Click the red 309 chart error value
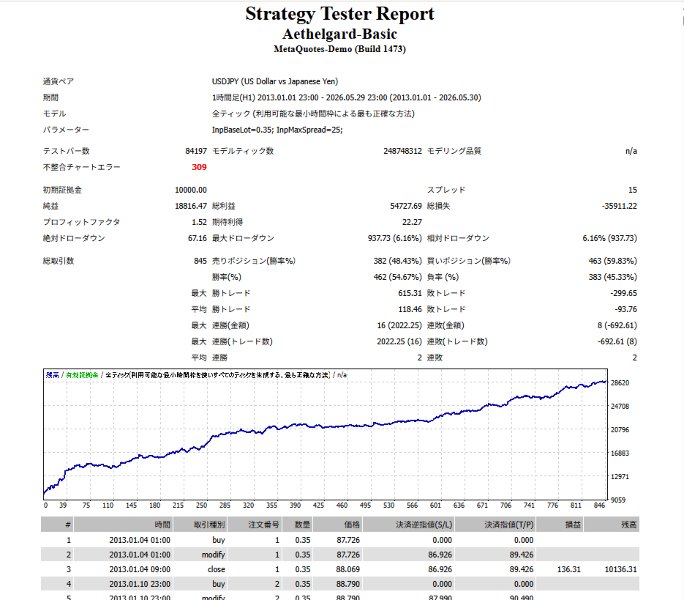The image size is (684, 600). pyautogui.click(x=199, y=167)
